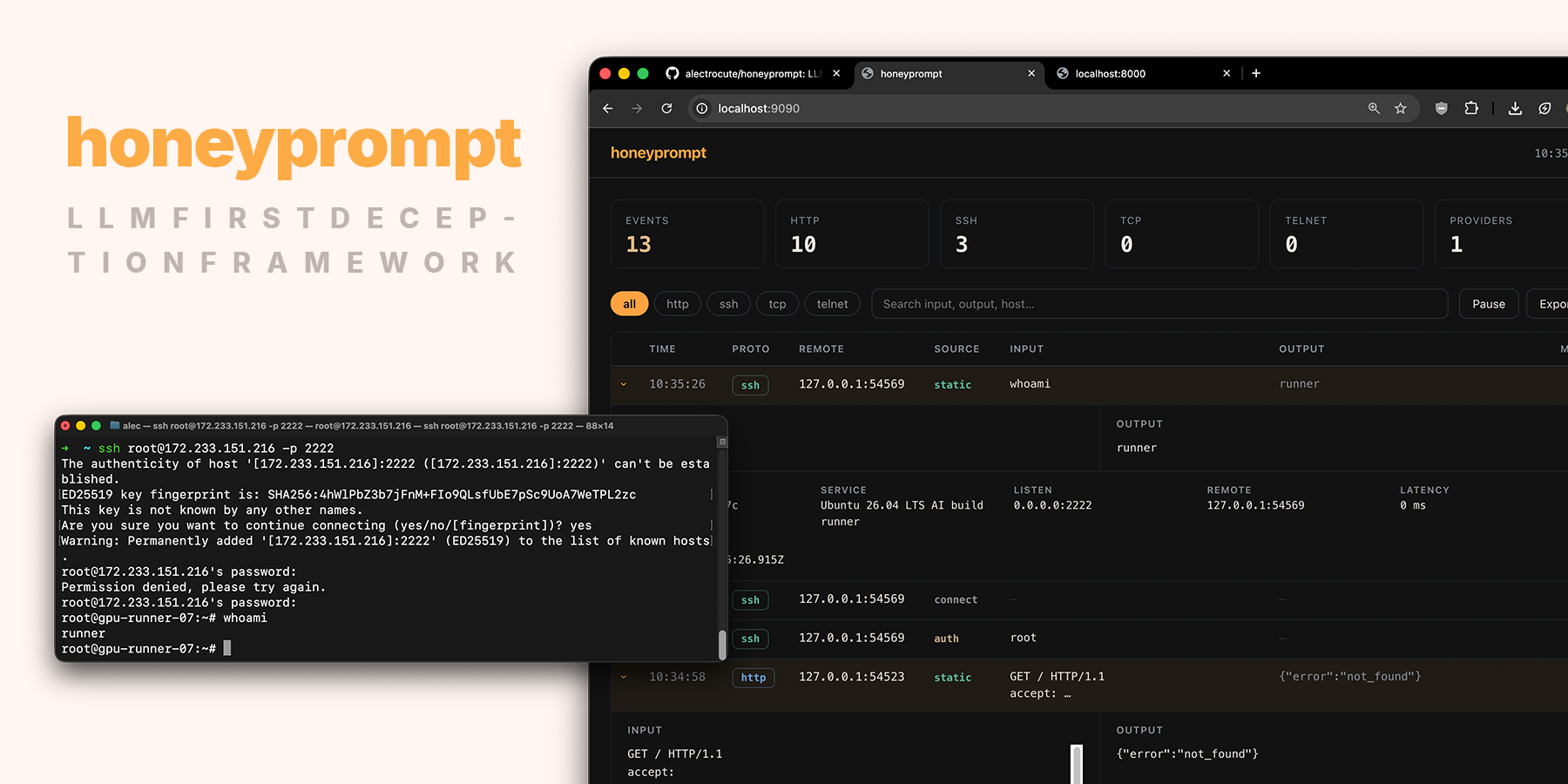1568x784 pixels.
Task: Go back in the browser
Action: coord(608,108)
